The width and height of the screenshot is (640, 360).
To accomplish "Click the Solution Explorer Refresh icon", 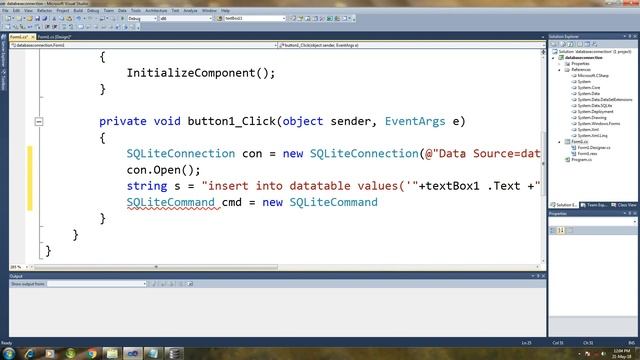I will click(x=571, y=44).
